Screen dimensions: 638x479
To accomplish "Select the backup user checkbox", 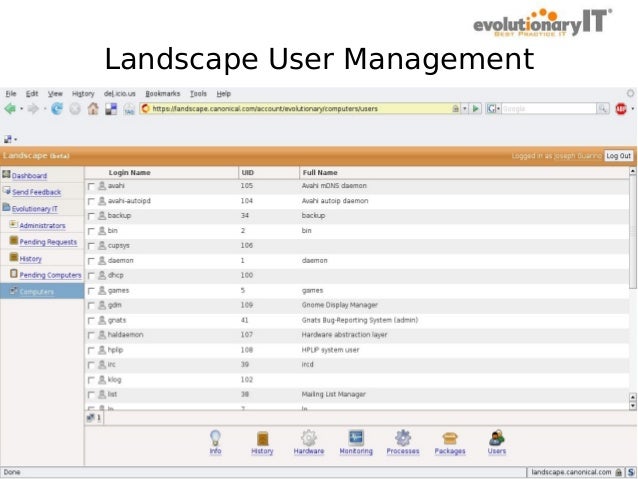I will [x=91, y=216].
